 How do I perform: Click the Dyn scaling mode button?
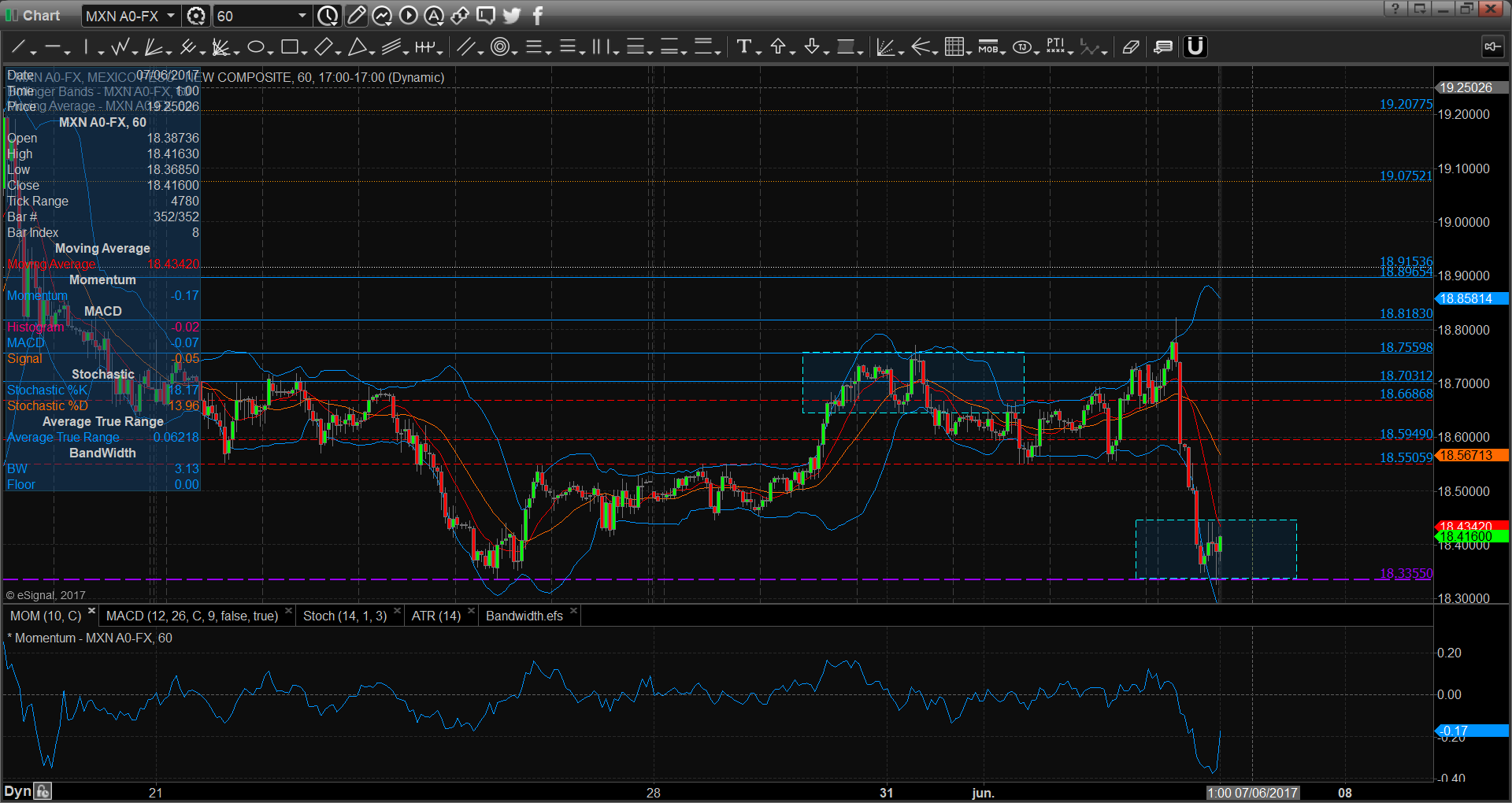[x=17, y=792]
